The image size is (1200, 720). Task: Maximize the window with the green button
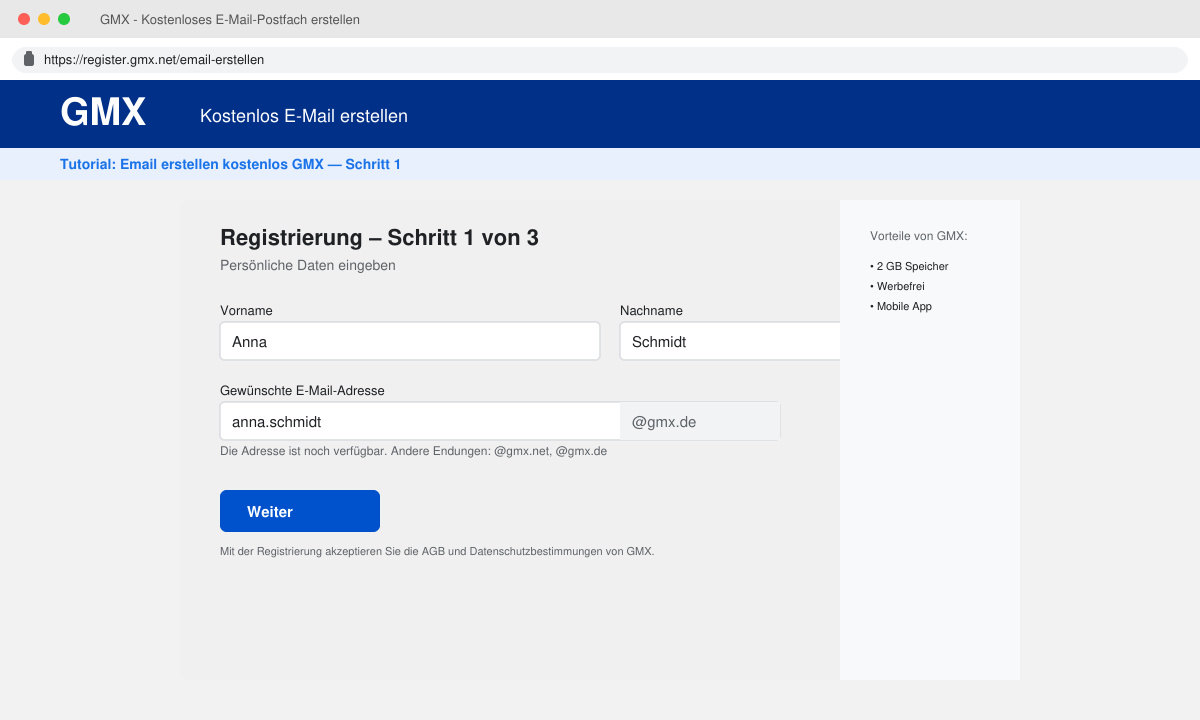pyautogui.click(x=64, y=19)
